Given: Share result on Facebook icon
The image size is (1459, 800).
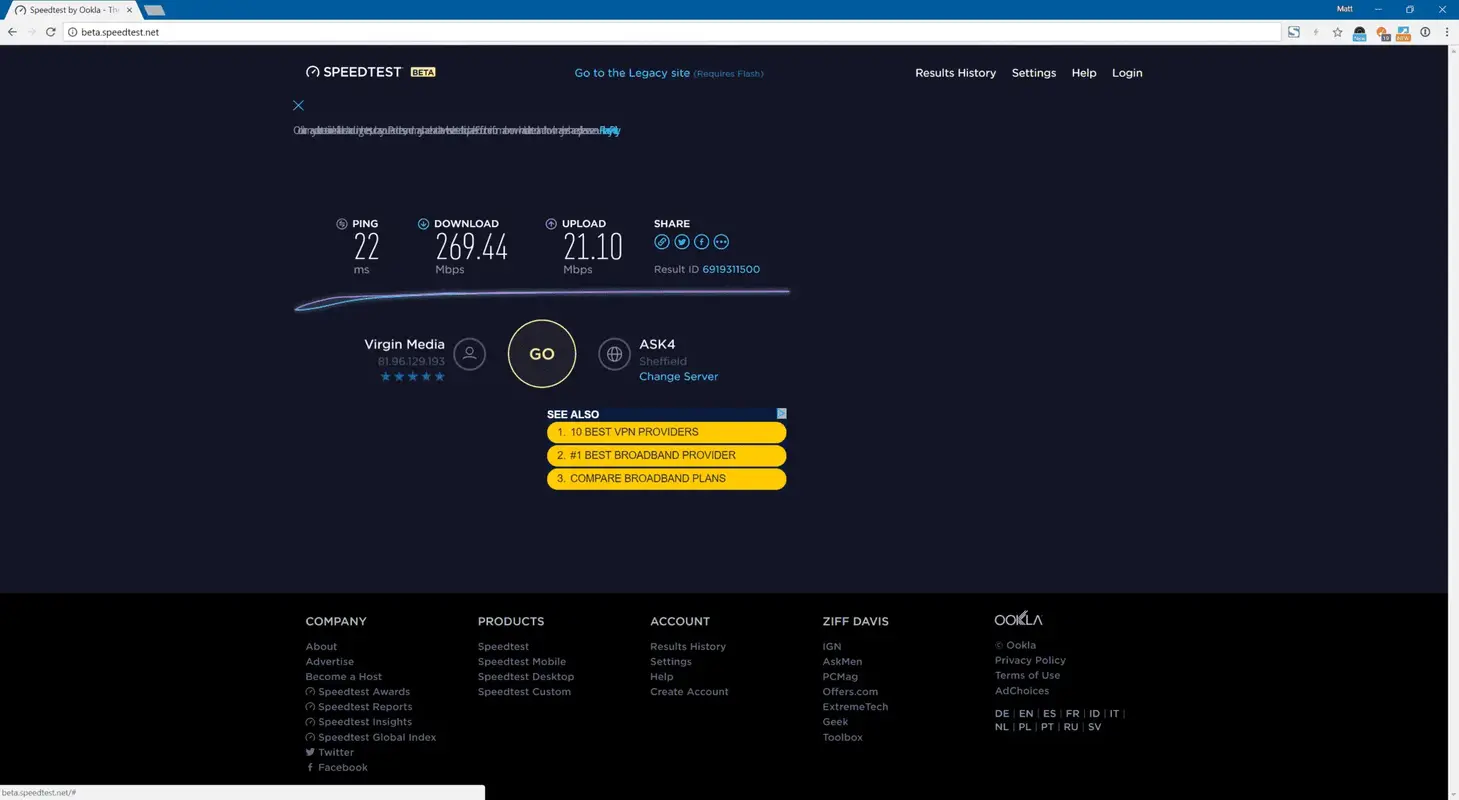Looking at the screenshot, I should 702,242.
